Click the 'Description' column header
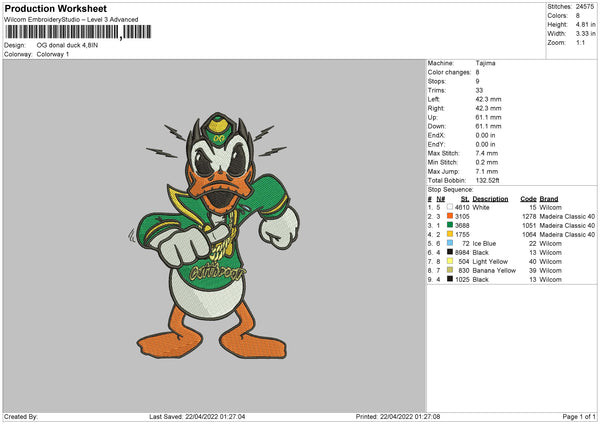 coord(490,199)
